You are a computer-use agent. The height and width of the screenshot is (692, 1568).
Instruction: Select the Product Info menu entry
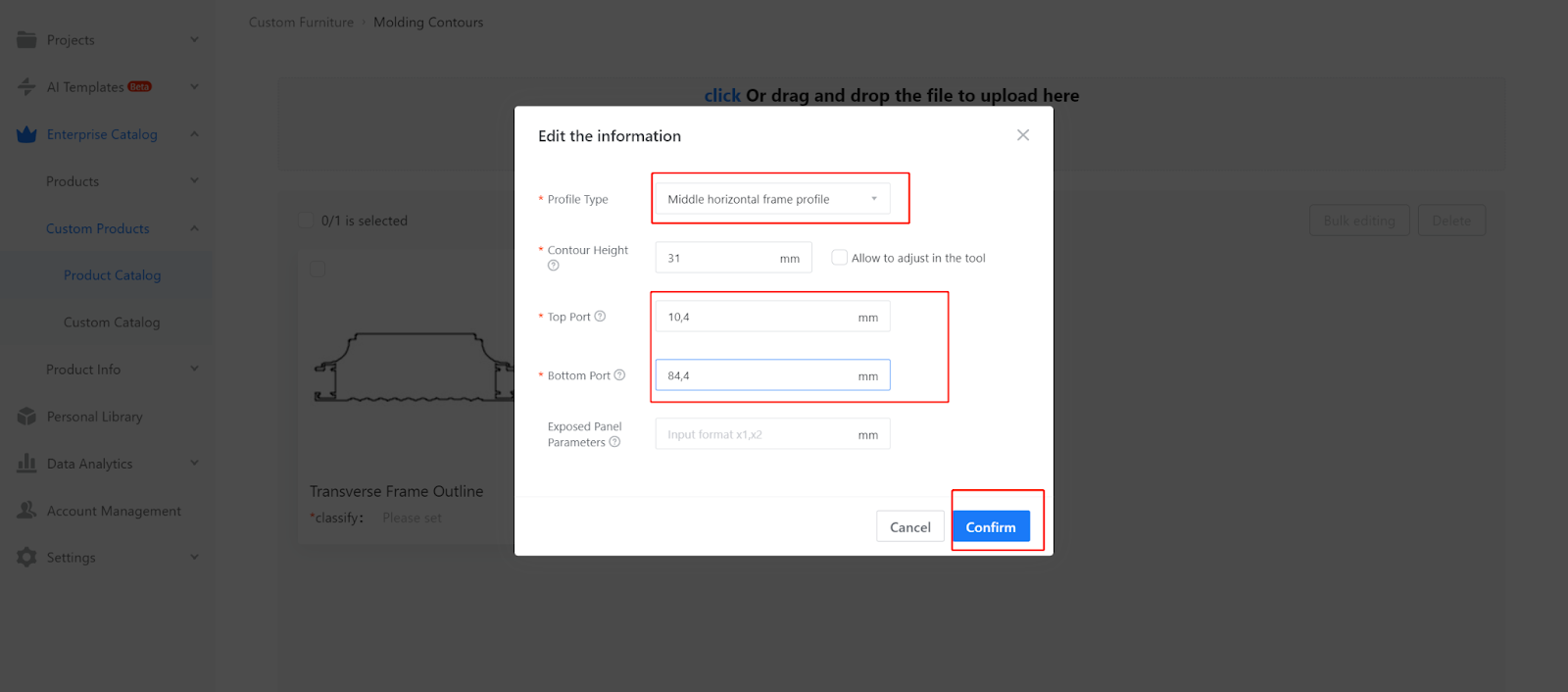pyautogui.click(x=83, y=370)
